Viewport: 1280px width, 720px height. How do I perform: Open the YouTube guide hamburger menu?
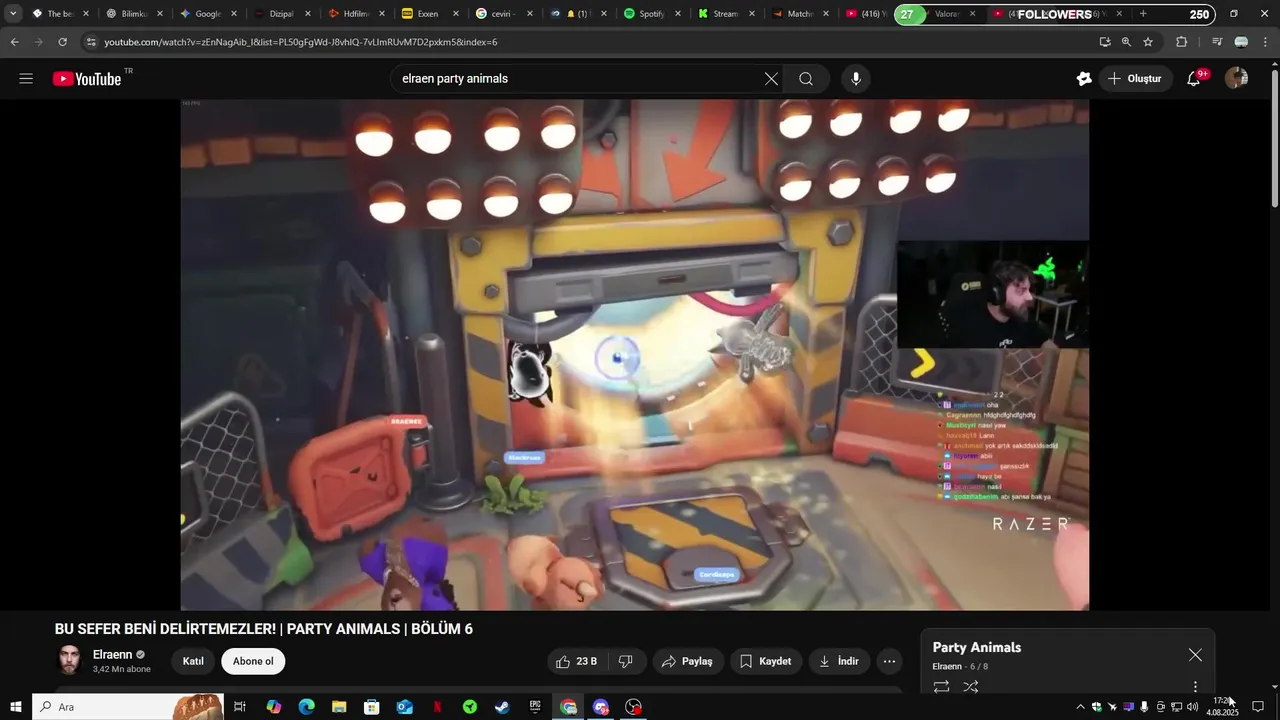26,79
